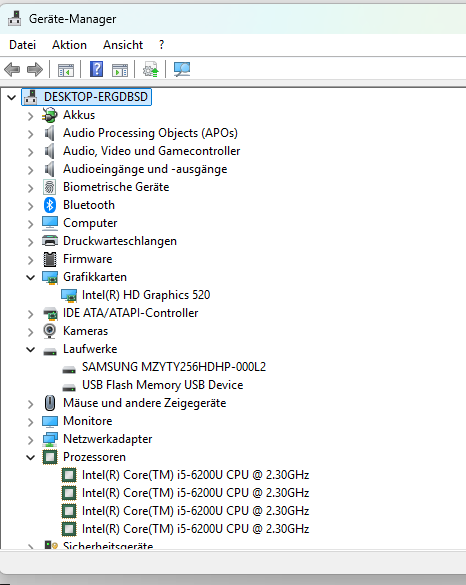This screenshot has width=466, height=585.
Task: Select the IDE ATA/ATAPI-Controller label
Action: [131, 313]
